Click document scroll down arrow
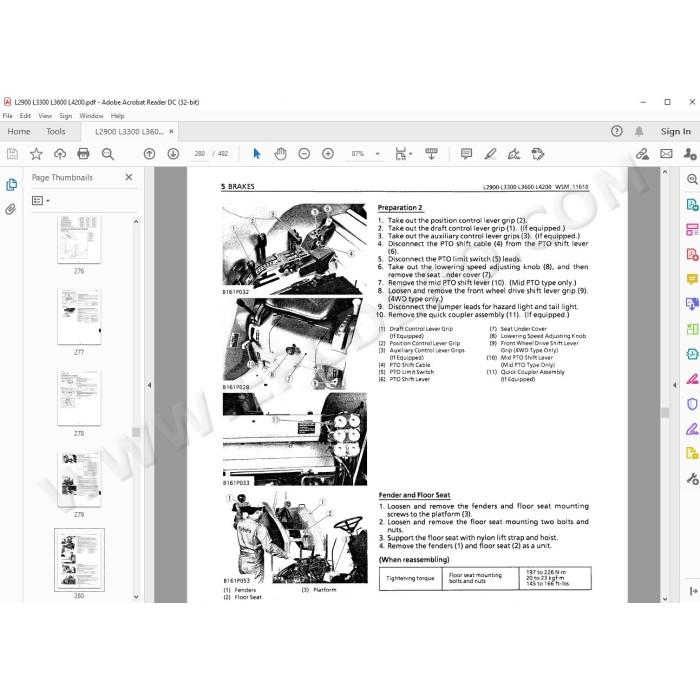The width and height of the screenshot is (700, 700). 665,599
